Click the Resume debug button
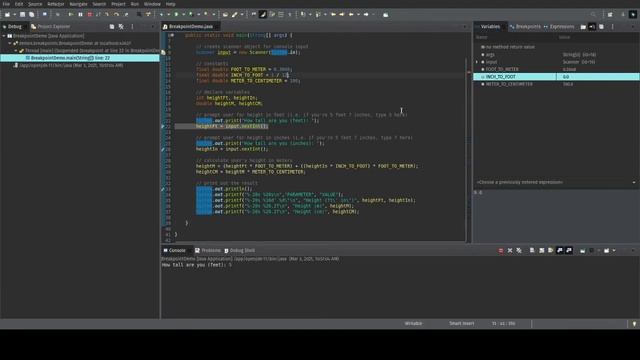Viewport: 640px width, 360px height. click(x=71, y=14)
